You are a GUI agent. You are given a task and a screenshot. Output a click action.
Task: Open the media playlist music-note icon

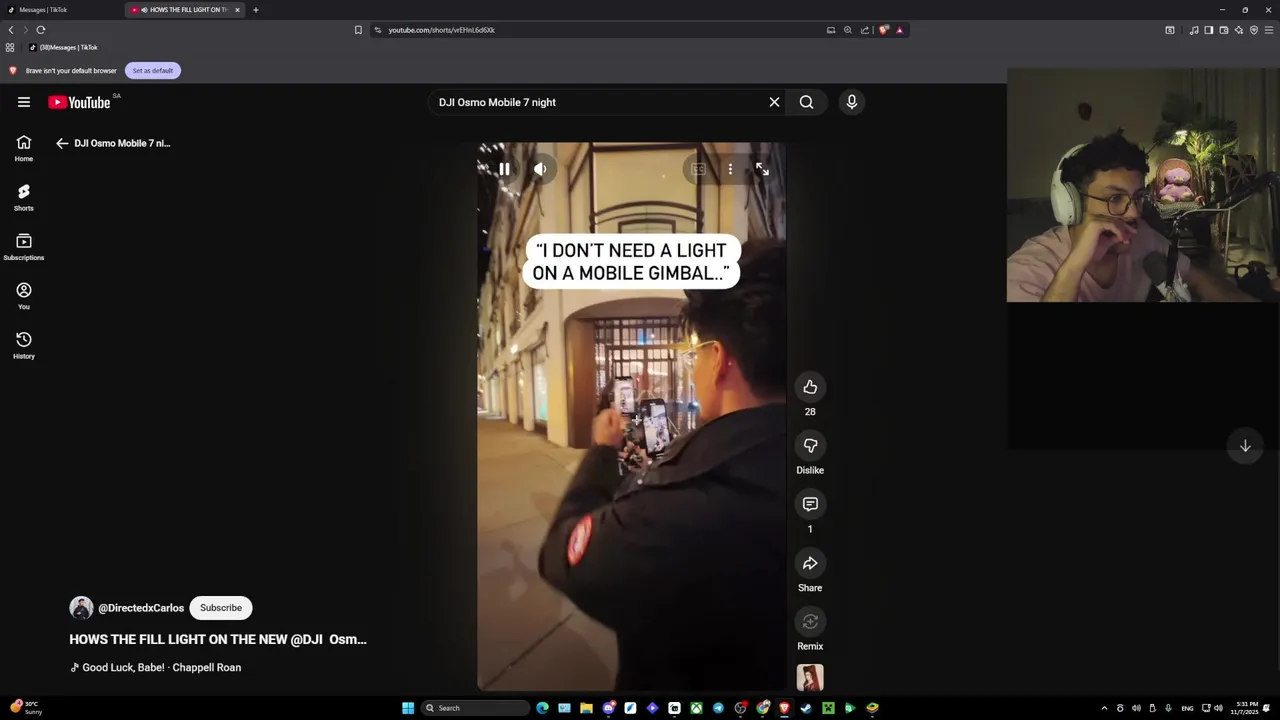point(1193,30)
